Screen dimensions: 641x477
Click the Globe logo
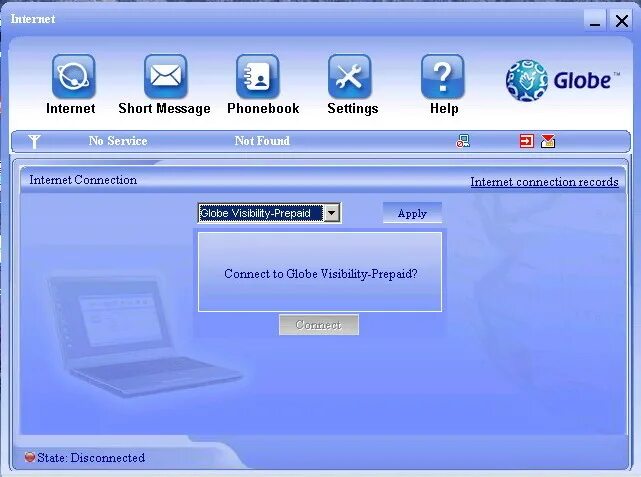pyautogui.click(x=563, y=80)
